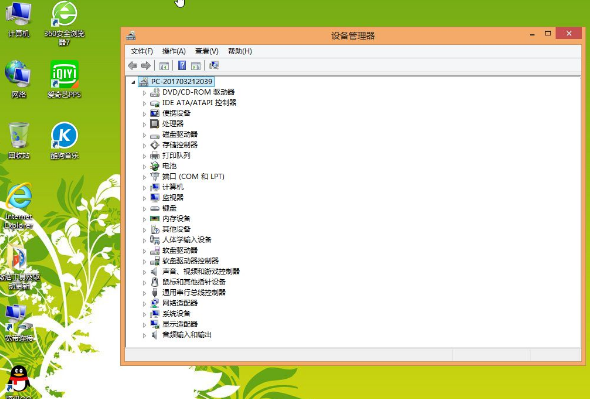Expand the 端口 (COM 和 LPT) node
The width and height of the screenshot is (590, 399).
click(x=144, y=177)
